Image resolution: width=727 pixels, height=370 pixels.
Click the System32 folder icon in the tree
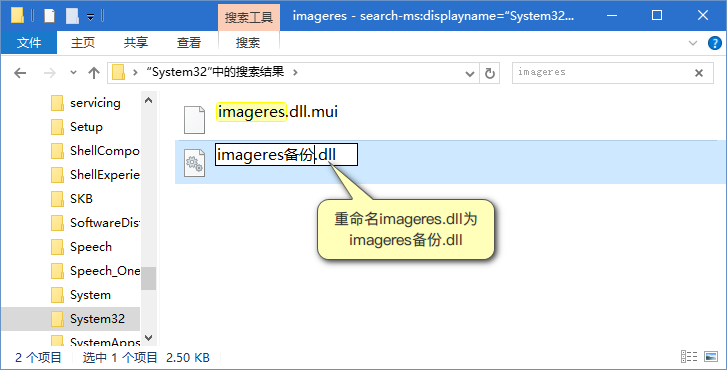click(57, 319)
